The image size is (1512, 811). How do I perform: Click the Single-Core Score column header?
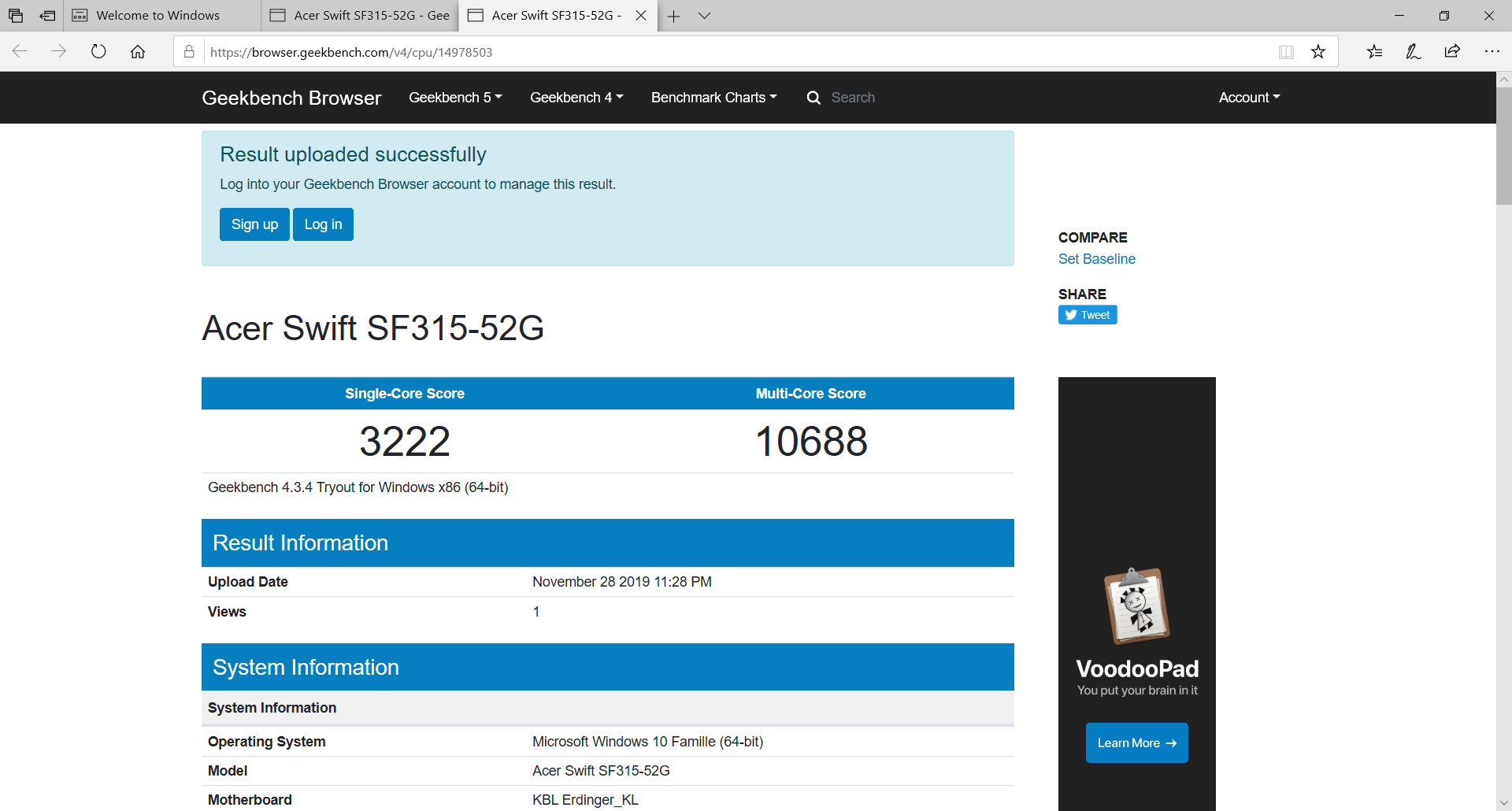(x=405, y=394)
